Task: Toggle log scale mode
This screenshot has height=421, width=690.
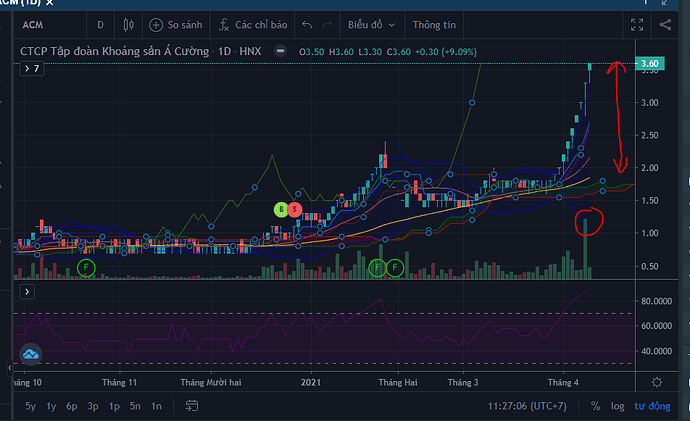Action: [619, 406]
